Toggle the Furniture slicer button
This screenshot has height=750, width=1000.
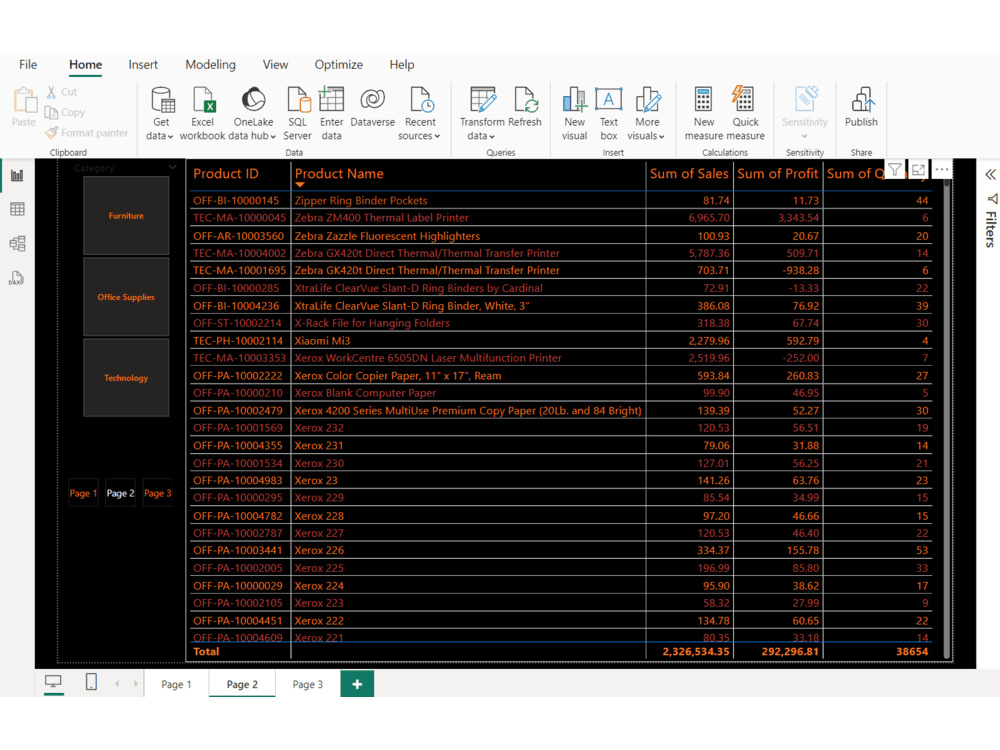(126, 215)
